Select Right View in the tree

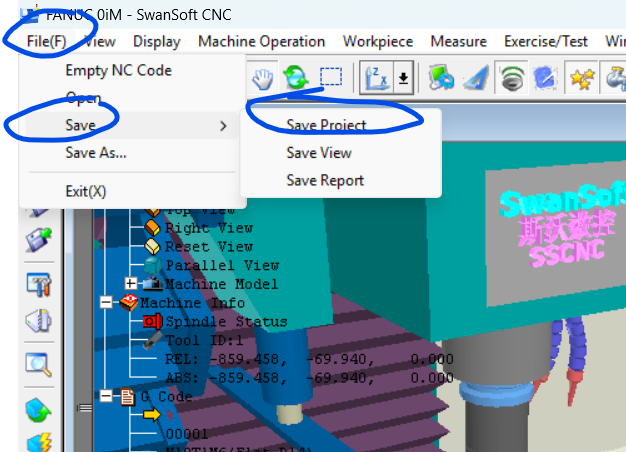[x=208, y=228]
